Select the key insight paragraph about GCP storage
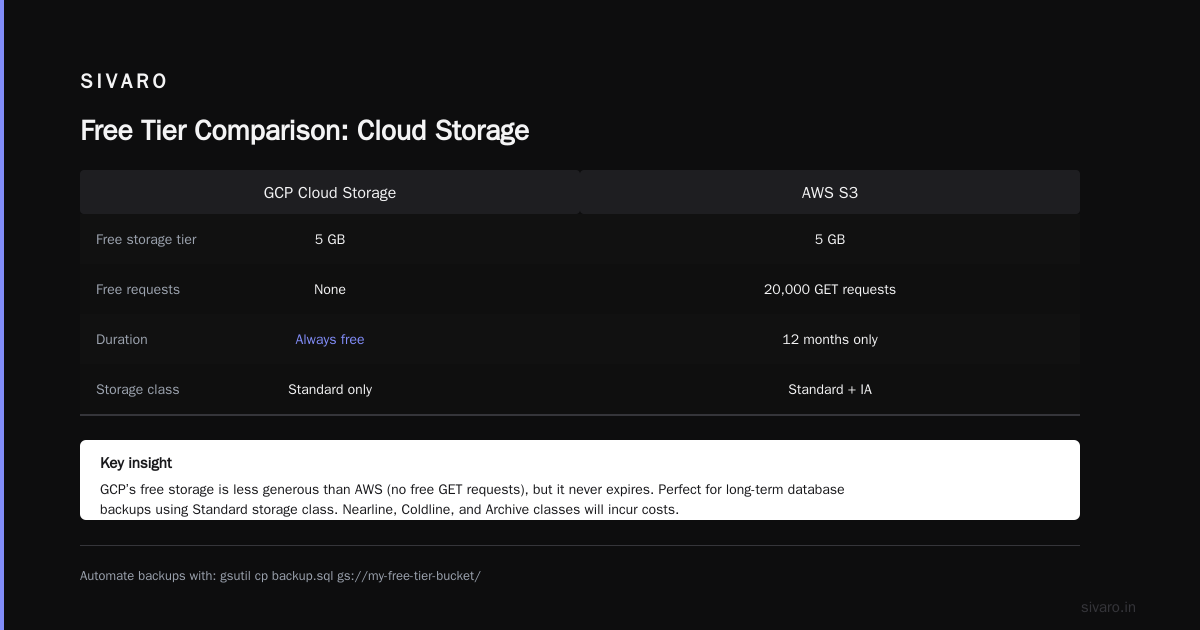This screenshot has width=1200, height=630. (x=472, y=500)
